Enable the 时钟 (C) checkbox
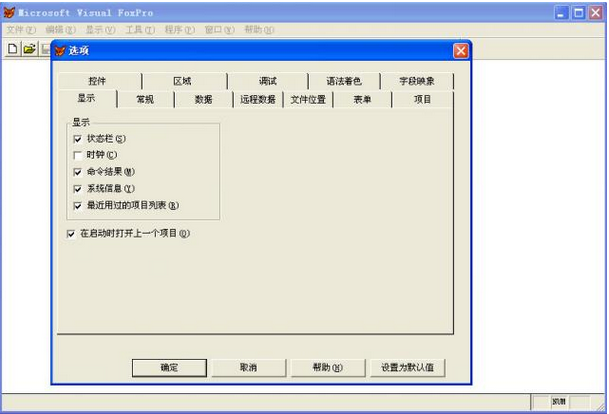Viewport: 609px width, 414px height. pyautogui.click(x=77, y=155)
